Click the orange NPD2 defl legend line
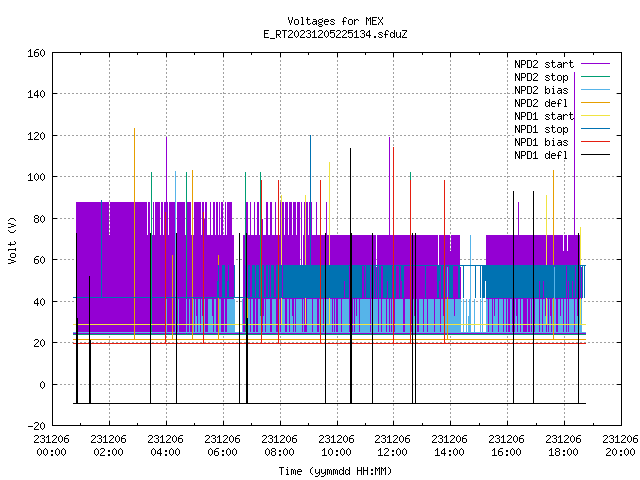This screenshot has height=480, width=640. pyautogui.click(x=595, y=102)
